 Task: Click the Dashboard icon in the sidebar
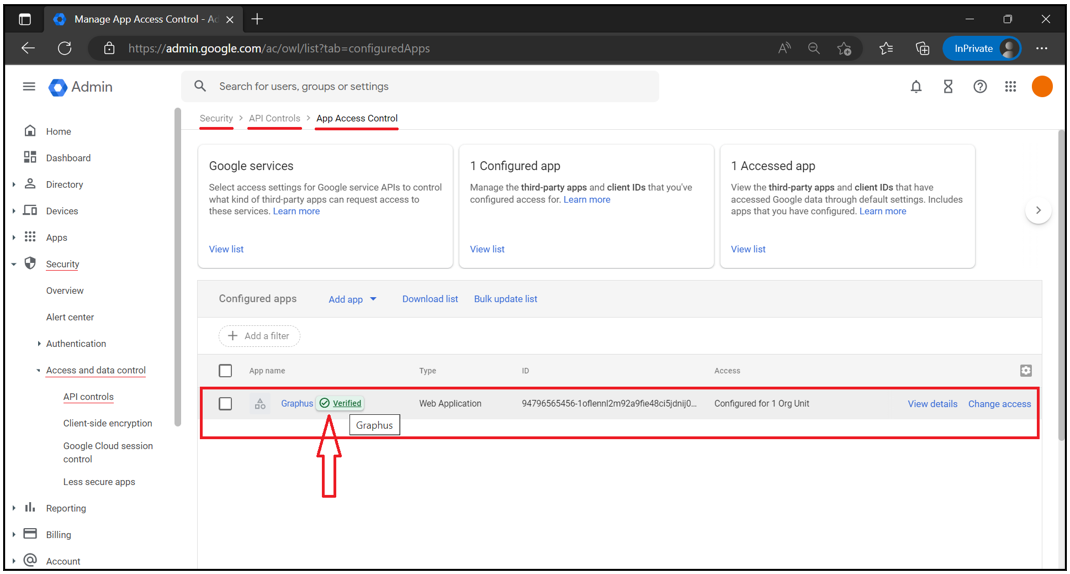(30, 157)
